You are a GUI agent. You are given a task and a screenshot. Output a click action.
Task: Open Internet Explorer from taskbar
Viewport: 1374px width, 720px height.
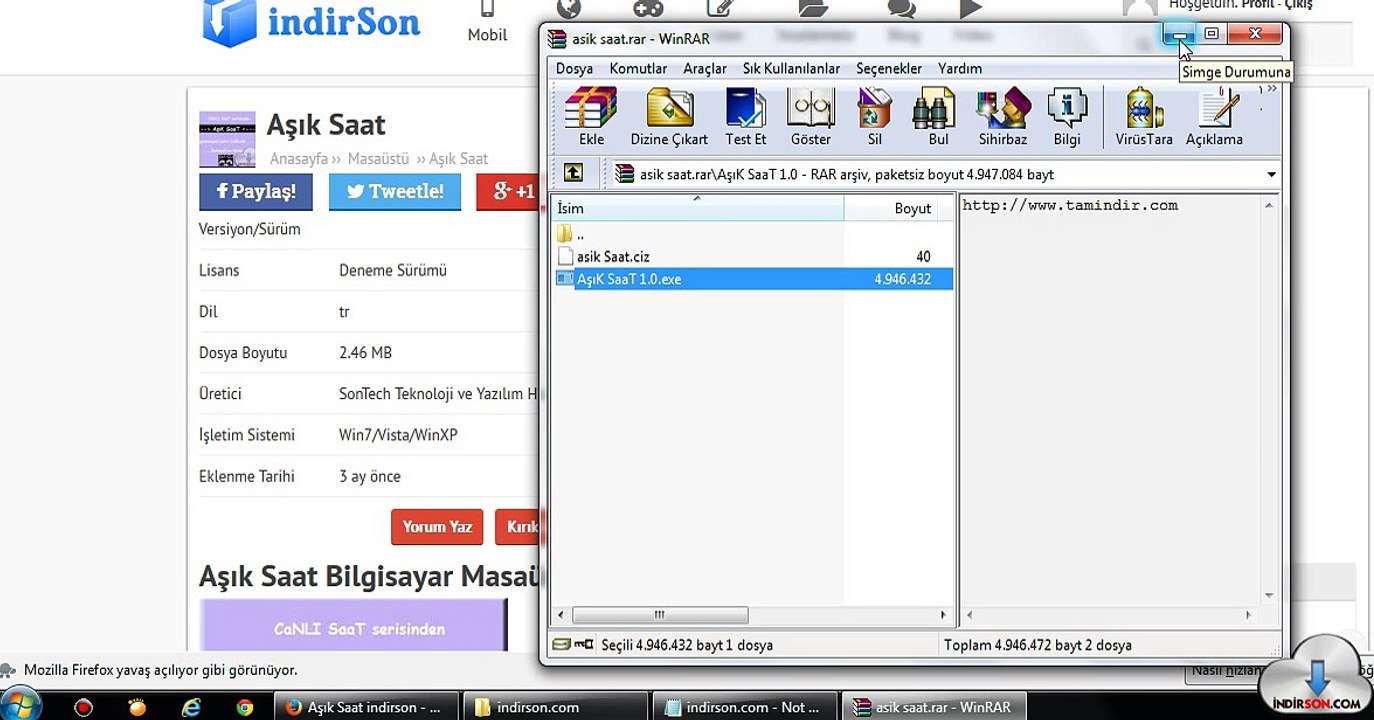coord(191,707)
